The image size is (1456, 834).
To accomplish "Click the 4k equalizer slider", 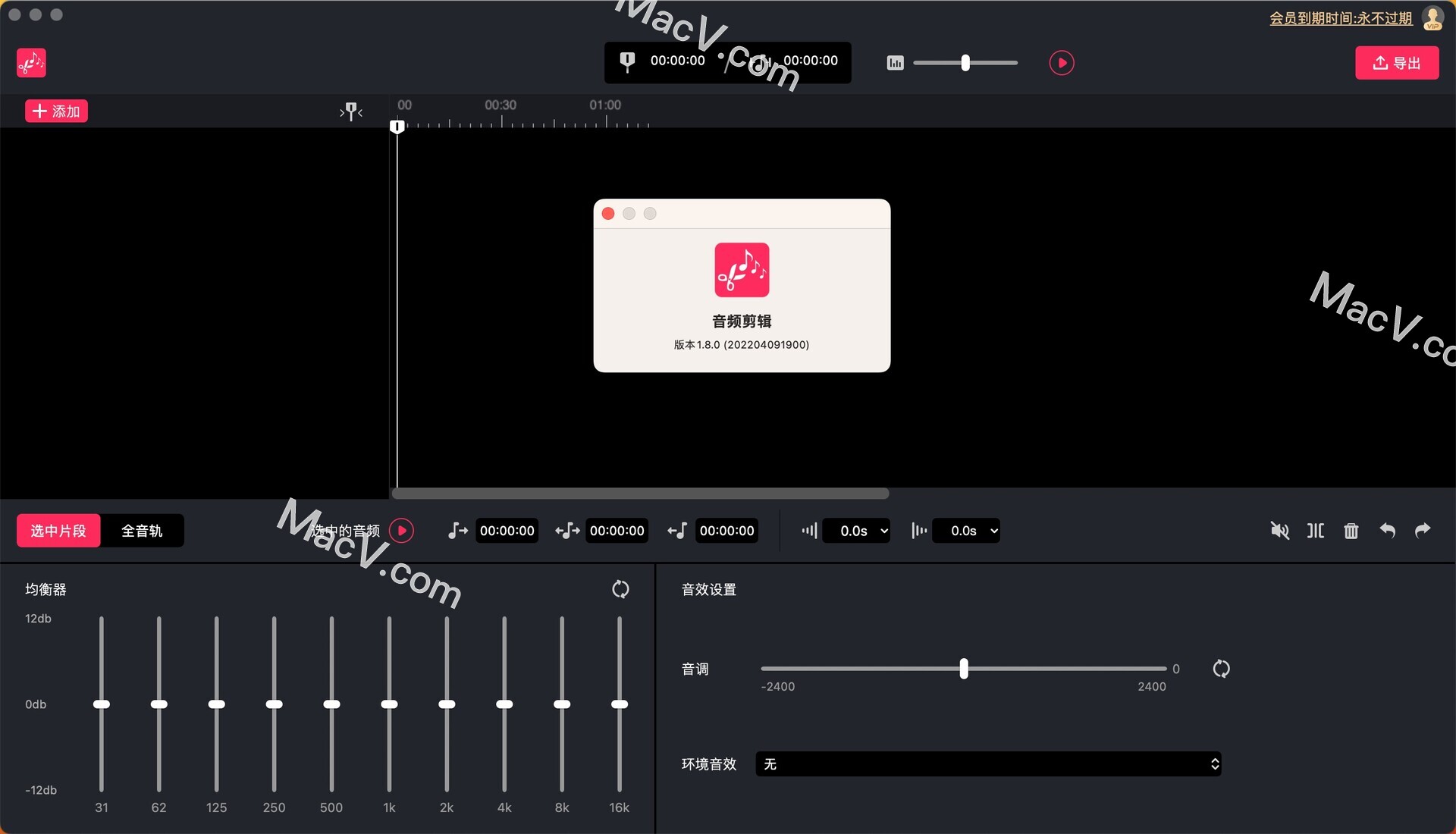I will tap(504, 704).
